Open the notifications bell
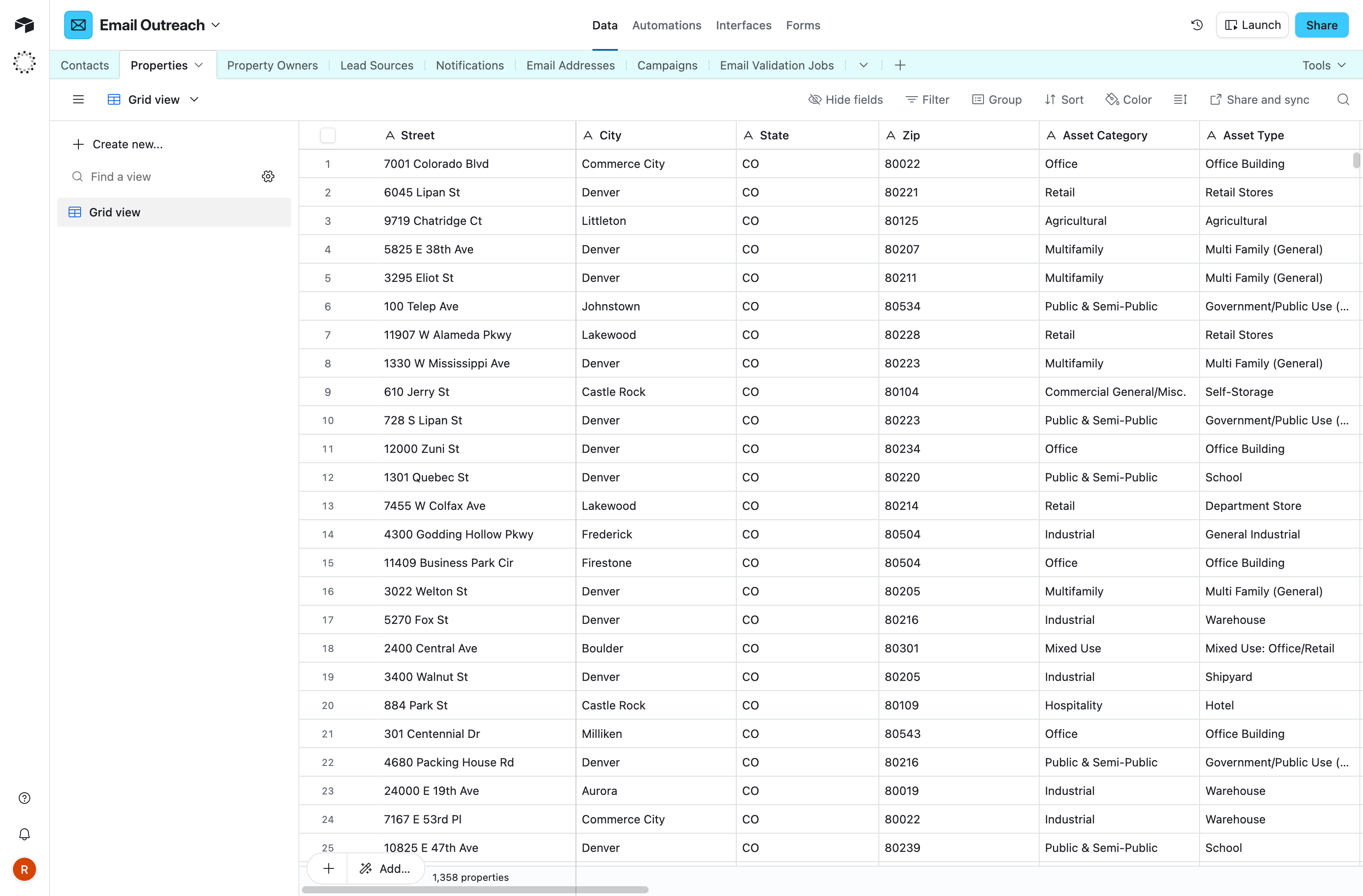The width and height of the screenshot is (1363, 896). [24, 834]
